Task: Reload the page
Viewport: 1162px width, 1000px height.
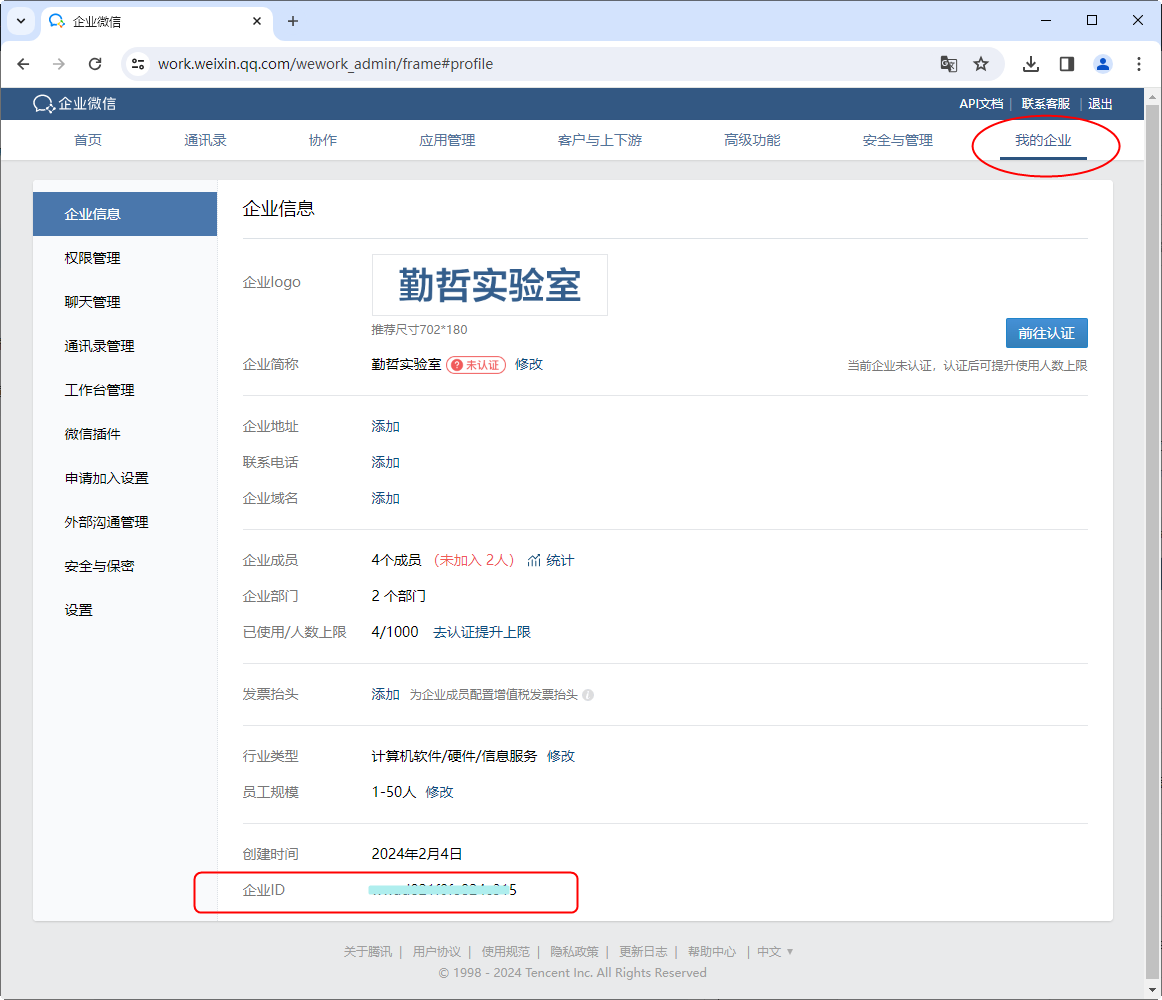Action: point(95,64)
